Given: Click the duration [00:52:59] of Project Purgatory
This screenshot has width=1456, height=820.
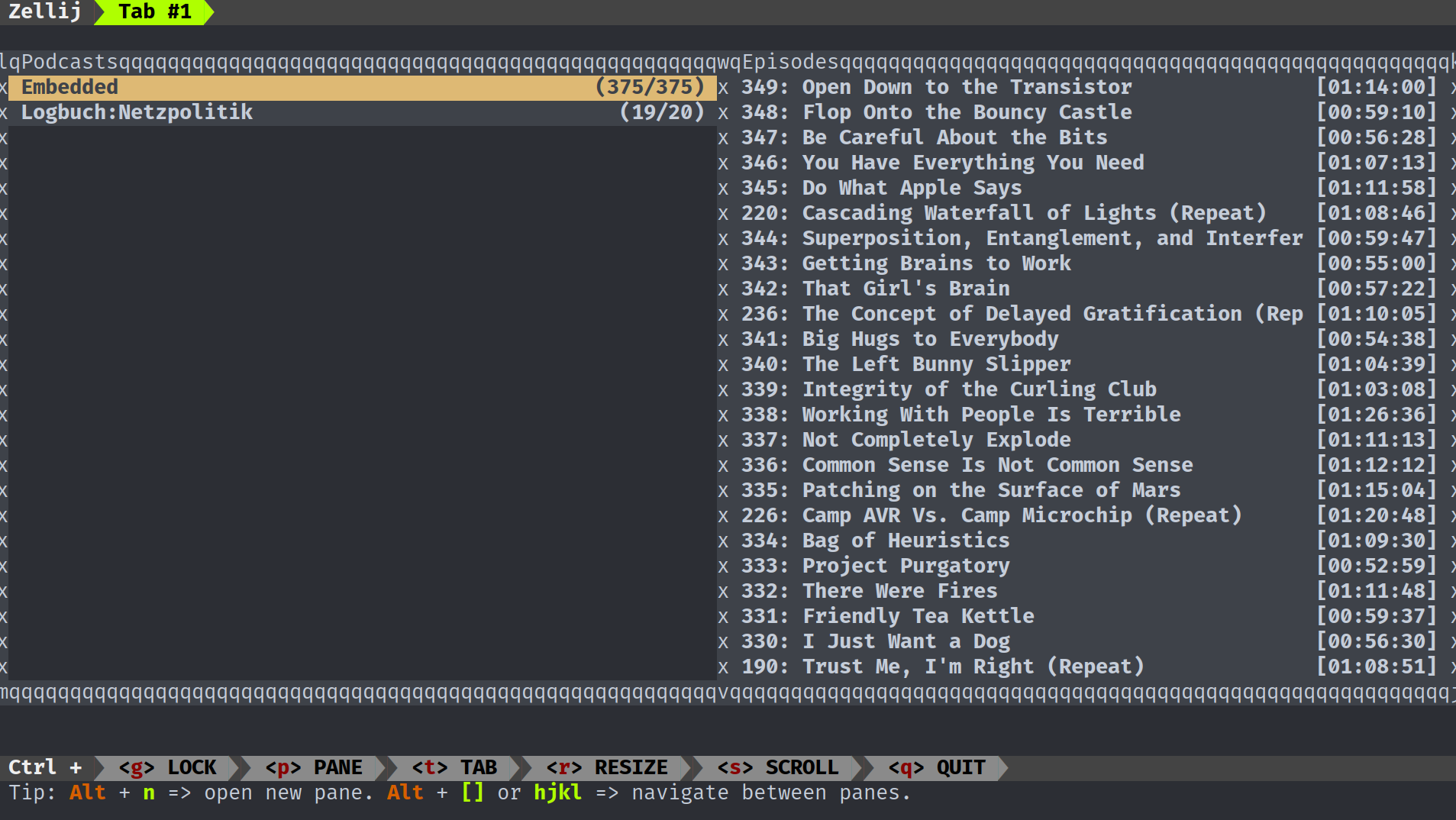Looking at the screenshot, I should (1377, 566).
